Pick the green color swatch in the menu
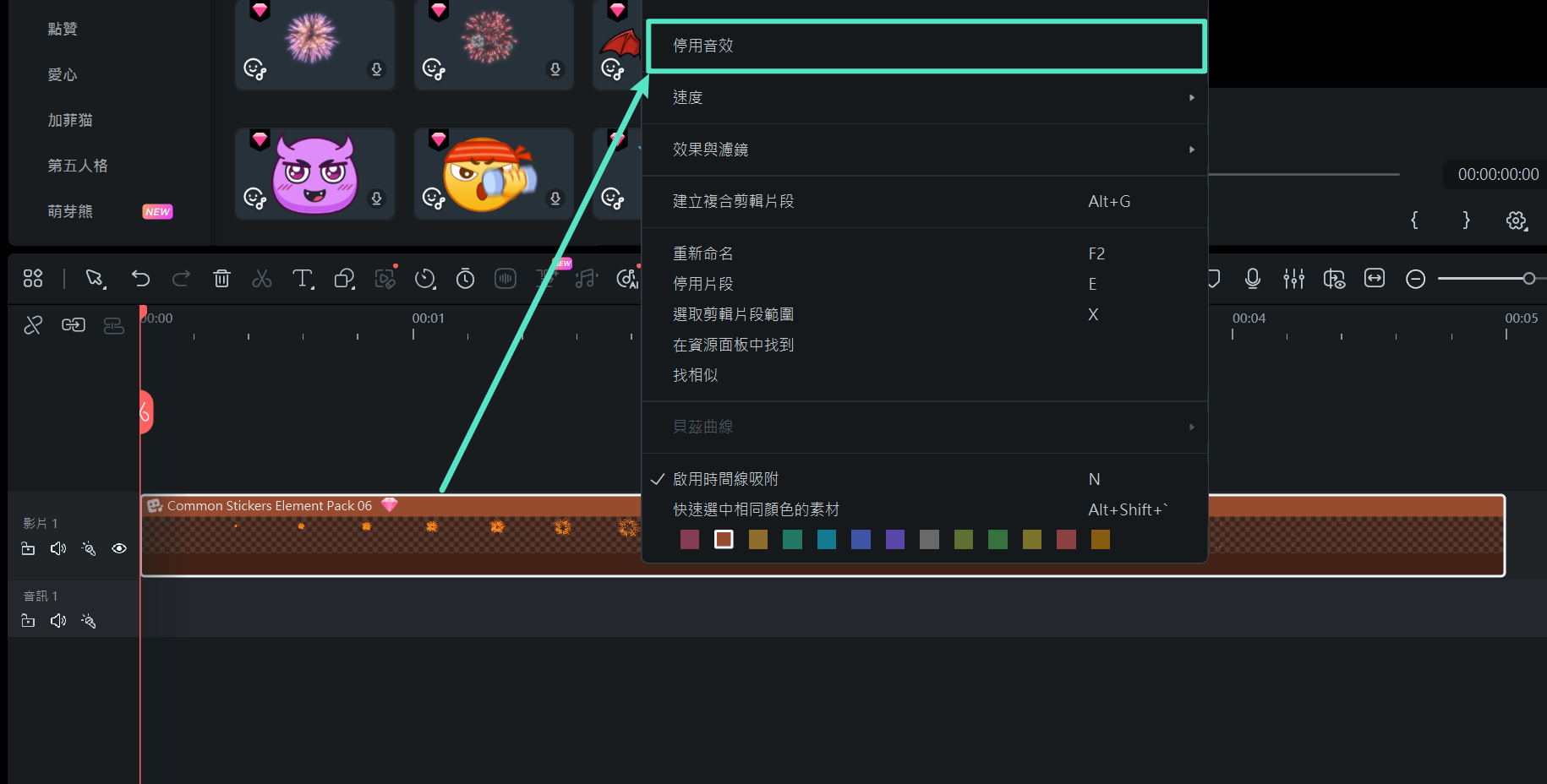Viewport: 1547px width, 784px height. (x=998, y=539)
